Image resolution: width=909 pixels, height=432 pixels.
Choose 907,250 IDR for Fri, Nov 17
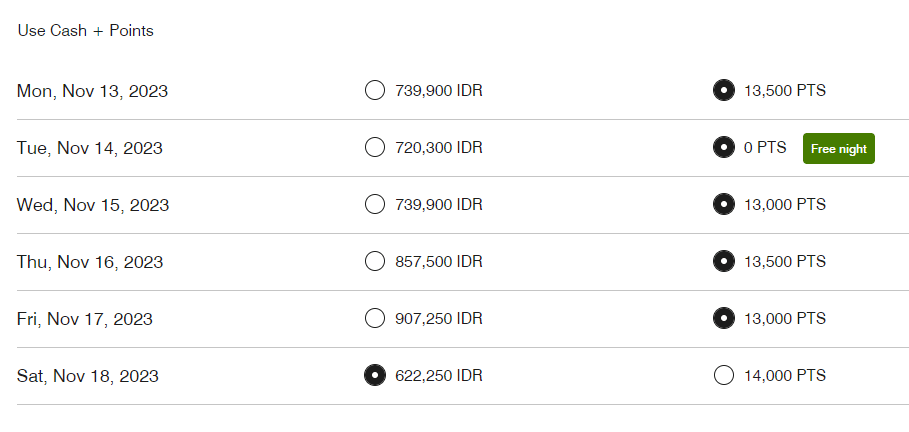[x=375, y=319]
